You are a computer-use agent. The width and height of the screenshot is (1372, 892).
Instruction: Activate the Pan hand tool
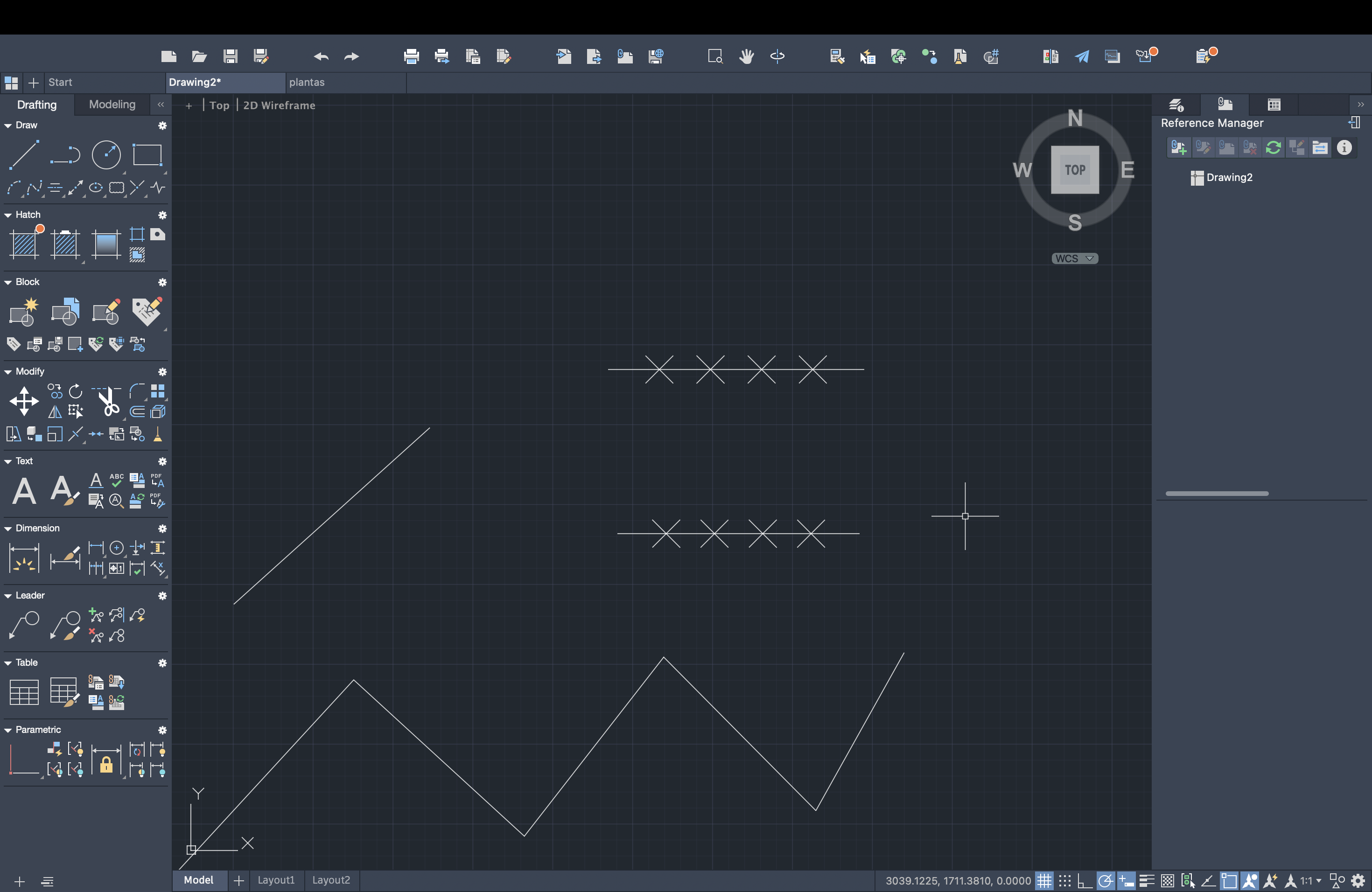pos(747,56)
